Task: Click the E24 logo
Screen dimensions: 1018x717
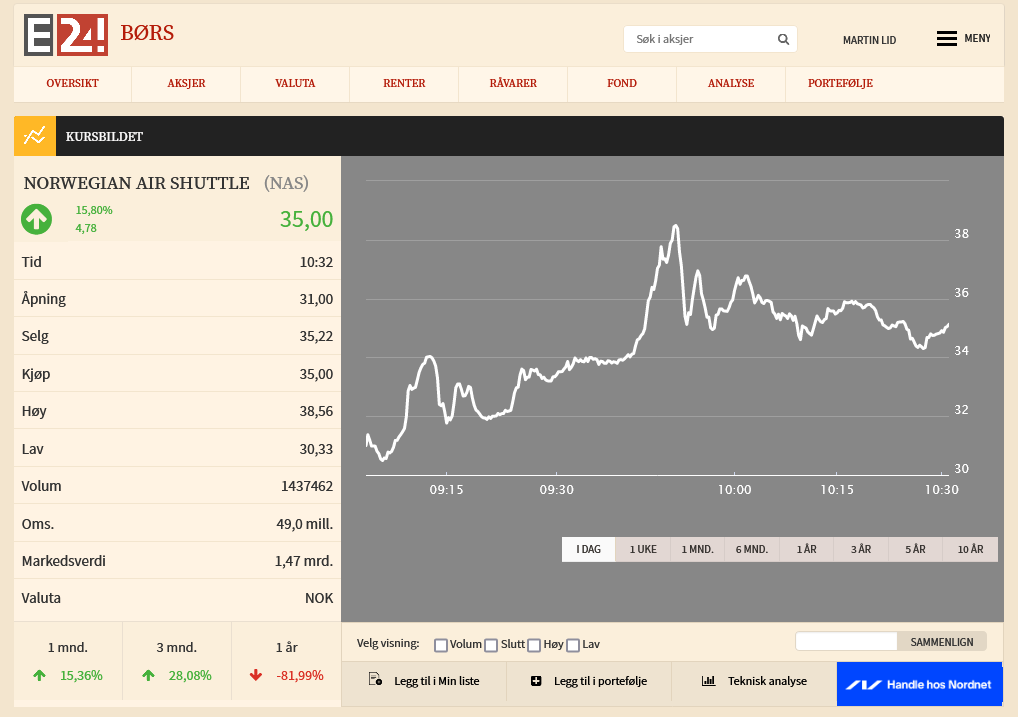Action: coord(66,35)
